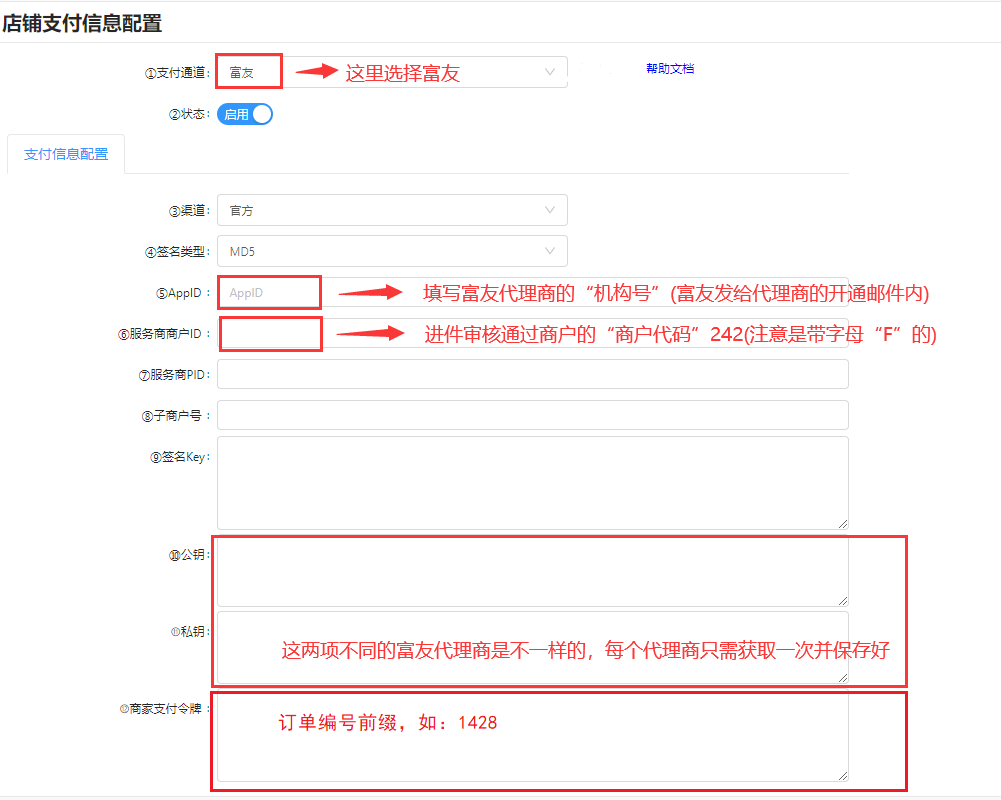
Task: Expand the 渠道 dropdown showing 官方
Action: pos(392,210)
